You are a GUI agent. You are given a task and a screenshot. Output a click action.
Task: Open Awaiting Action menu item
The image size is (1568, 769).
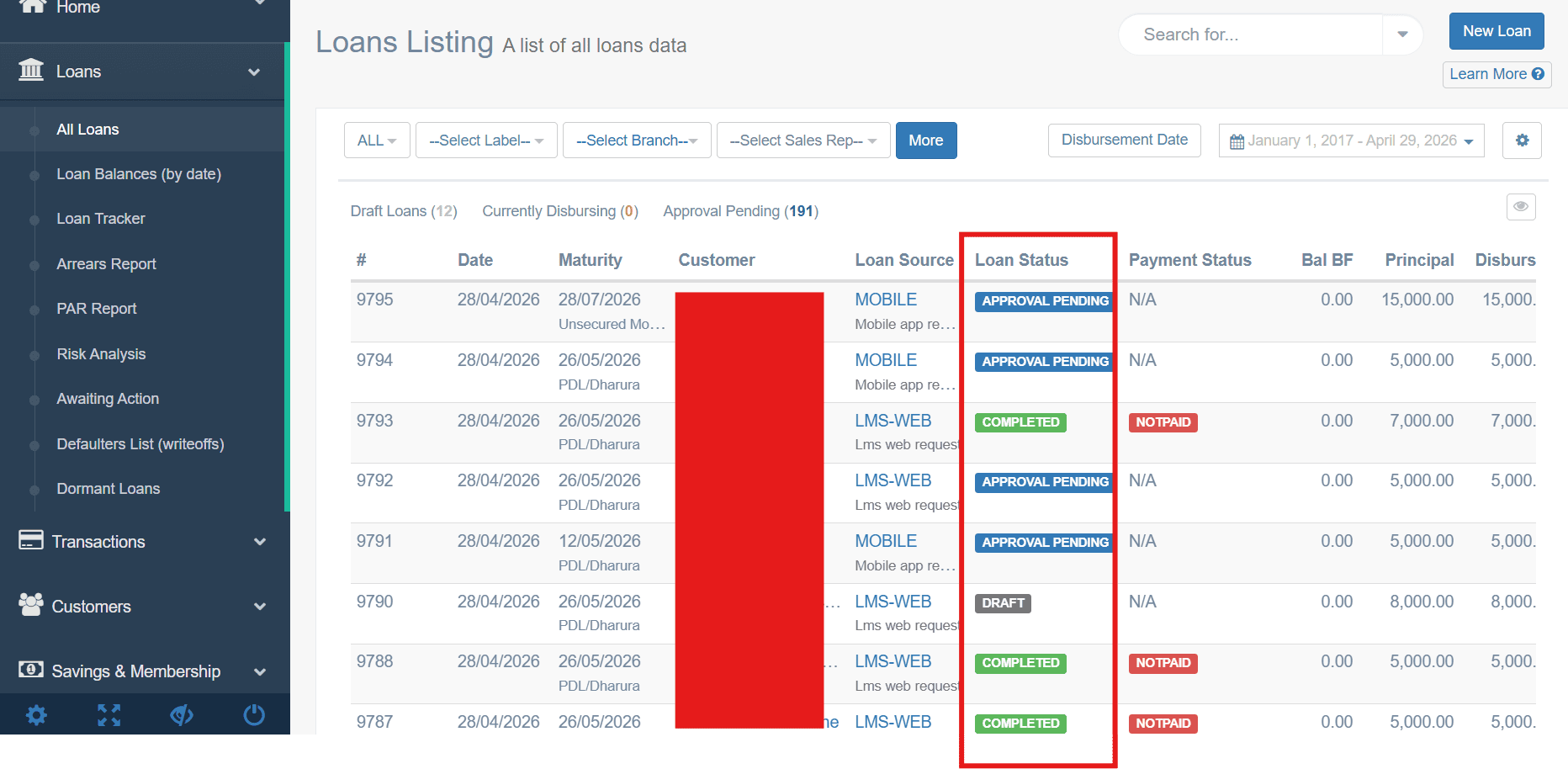coord(108,399)
